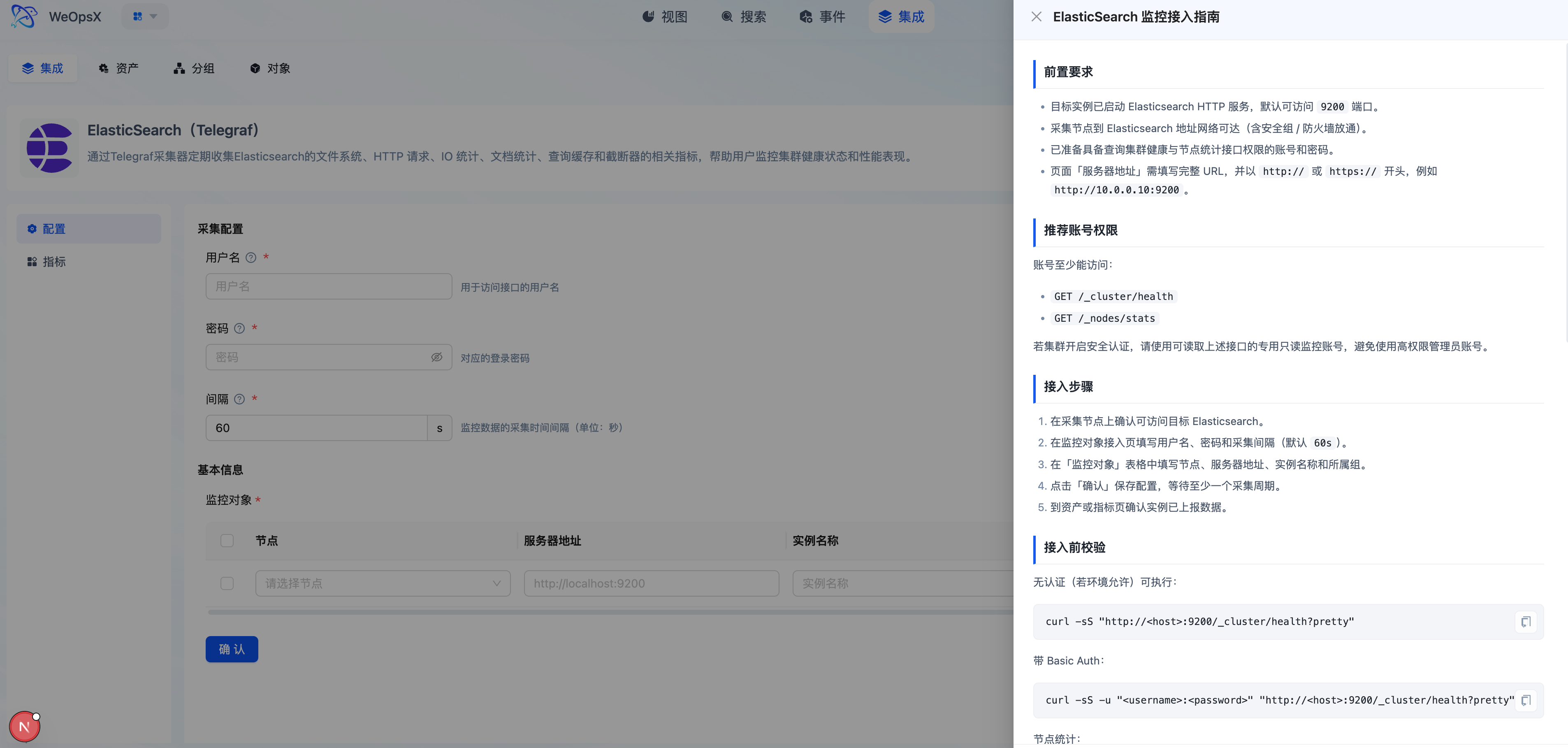Click the username help question icon

(251, 258)
